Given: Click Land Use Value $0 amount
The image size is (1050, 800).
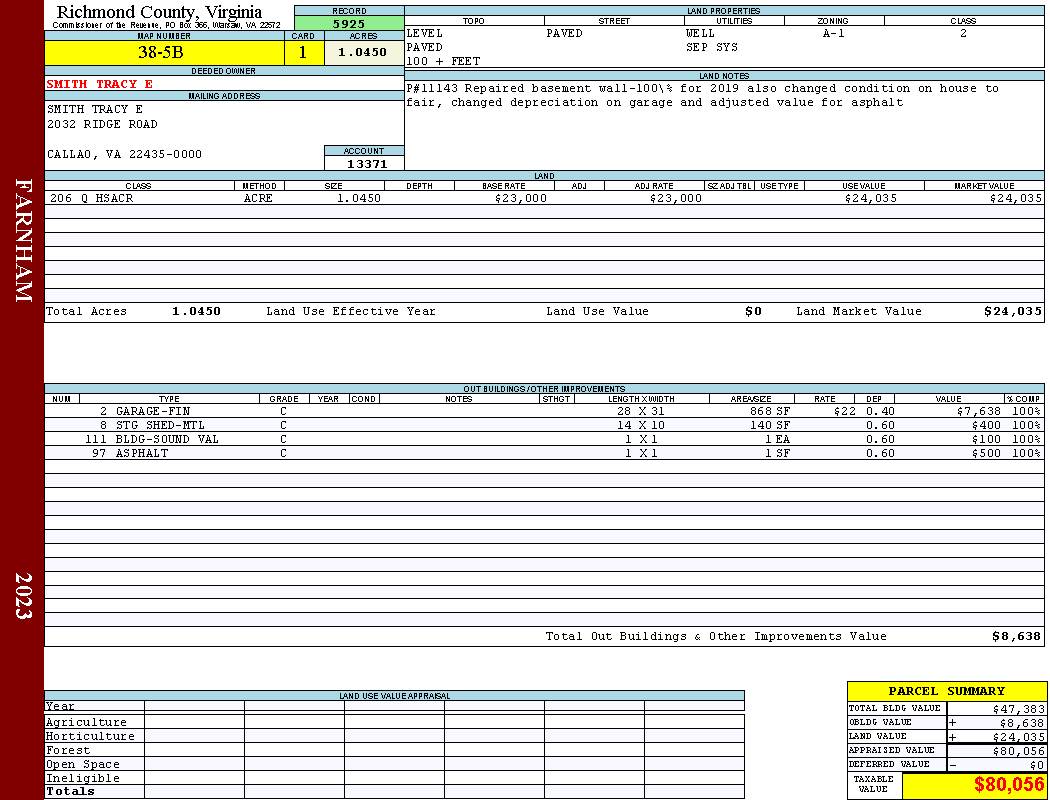Looking at the screenshot, I should pyautogui.click(x=753, y=311).
